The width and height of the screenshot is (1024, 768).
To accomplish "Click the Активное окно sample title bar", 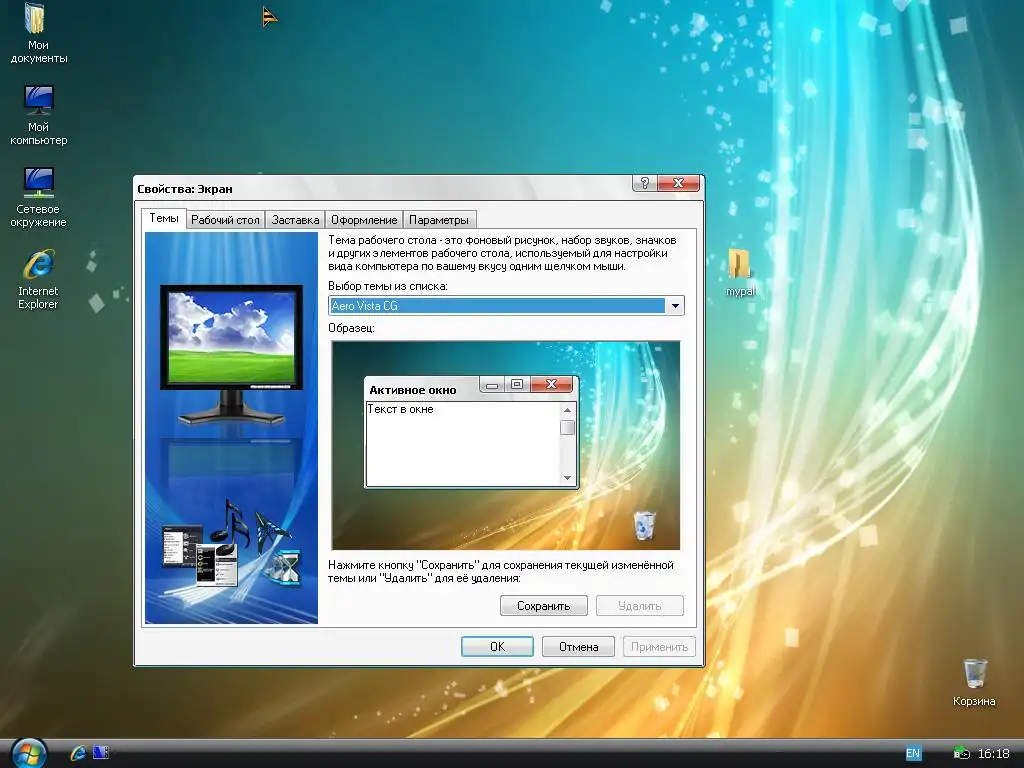I will (421, 390).
